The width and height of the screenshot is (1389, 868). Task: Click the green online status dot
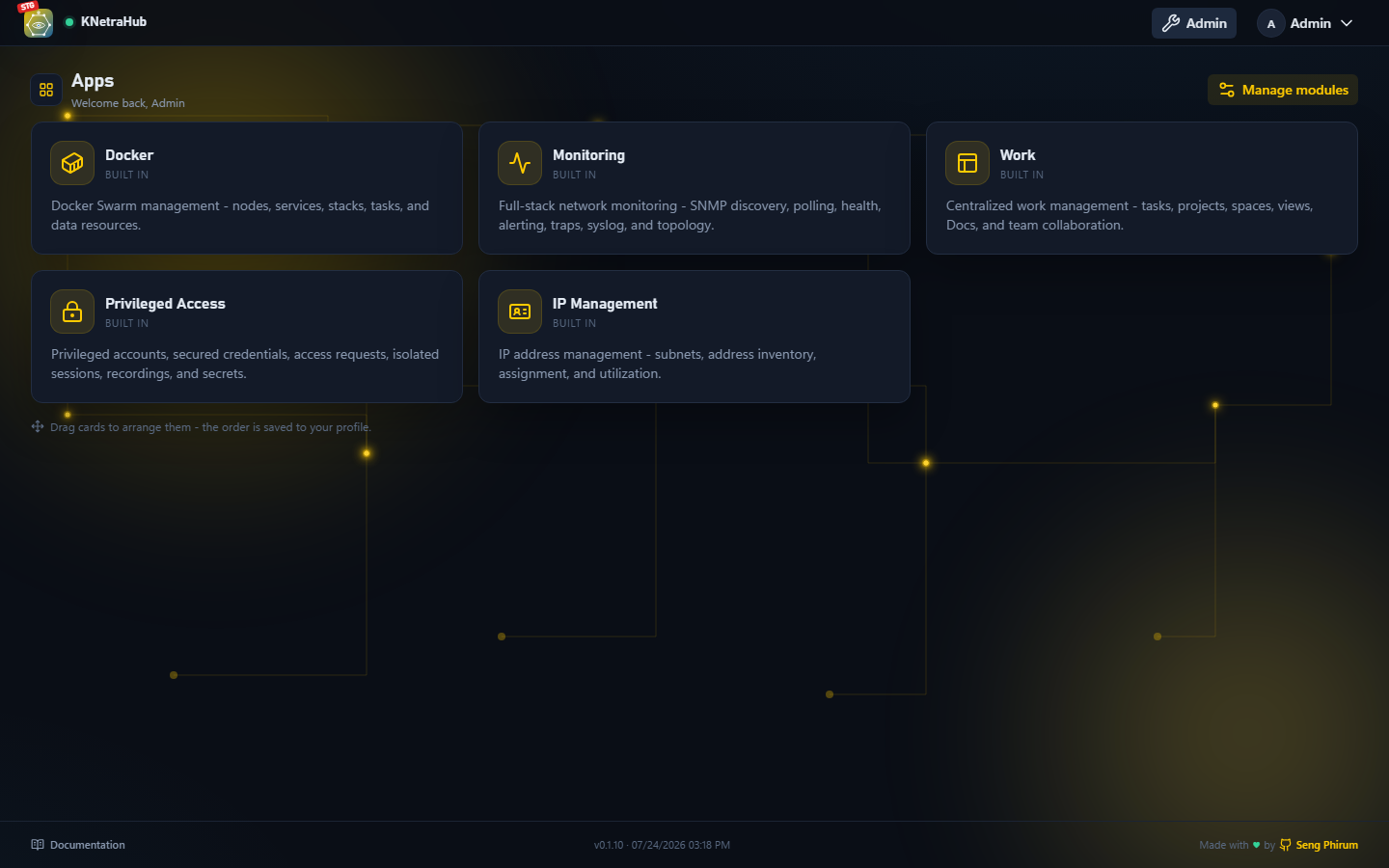point(69,22)
